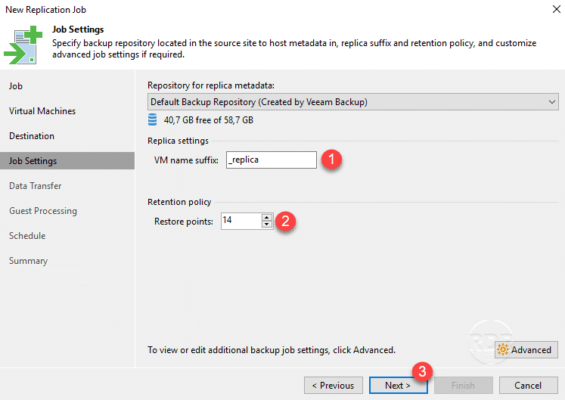The width and height of the screenshot is (565, 400).
Task: Cancel the replication job wizard
Action: pyautogui.click(x=528, y=385)
